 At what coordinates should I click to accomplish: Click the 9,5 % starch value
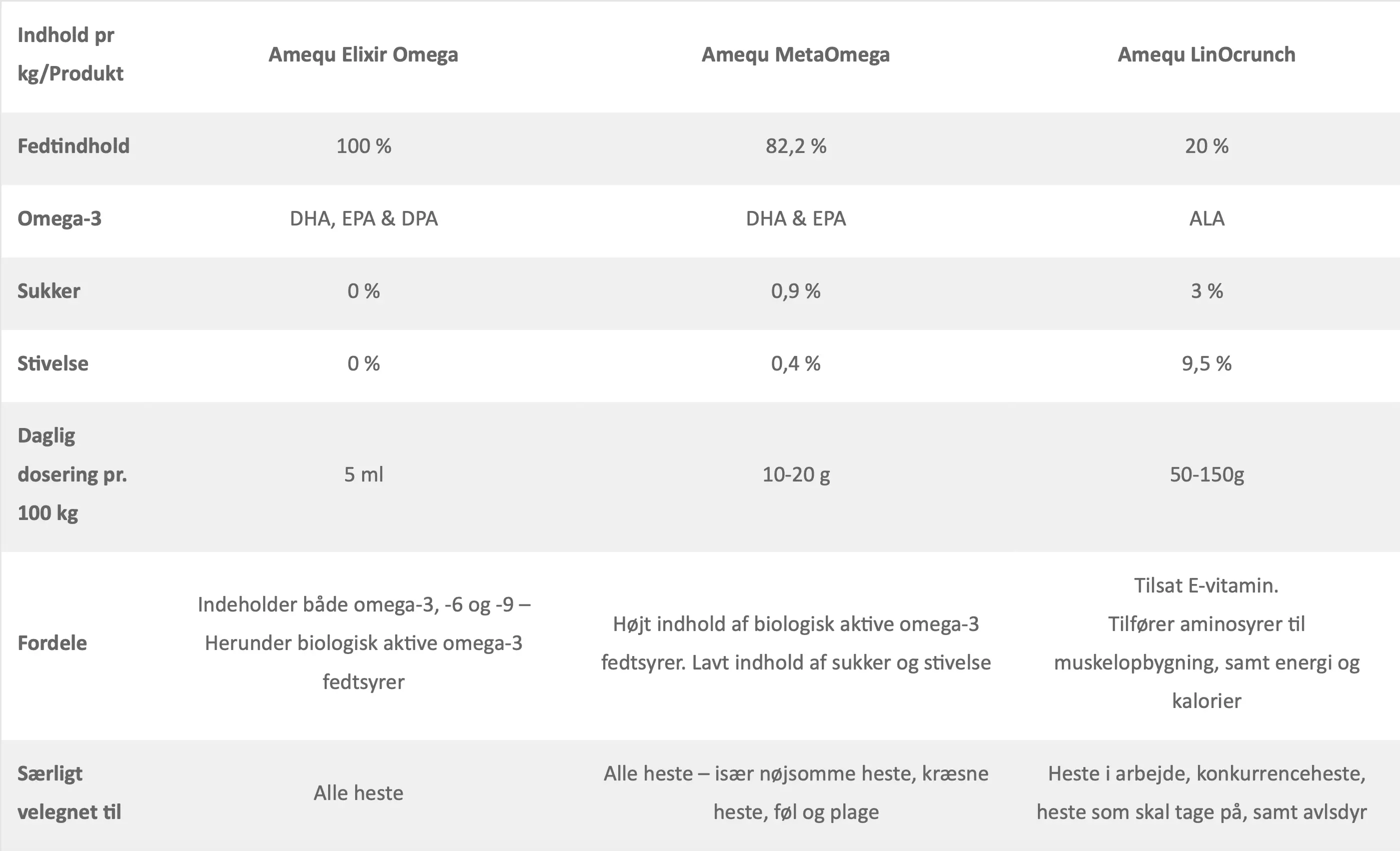1206,363
